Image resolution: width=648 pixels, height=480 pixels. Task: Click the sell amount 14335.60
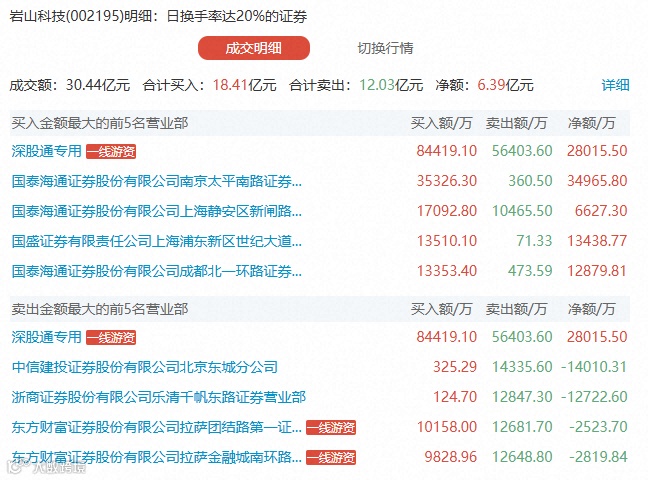(522, 367)
